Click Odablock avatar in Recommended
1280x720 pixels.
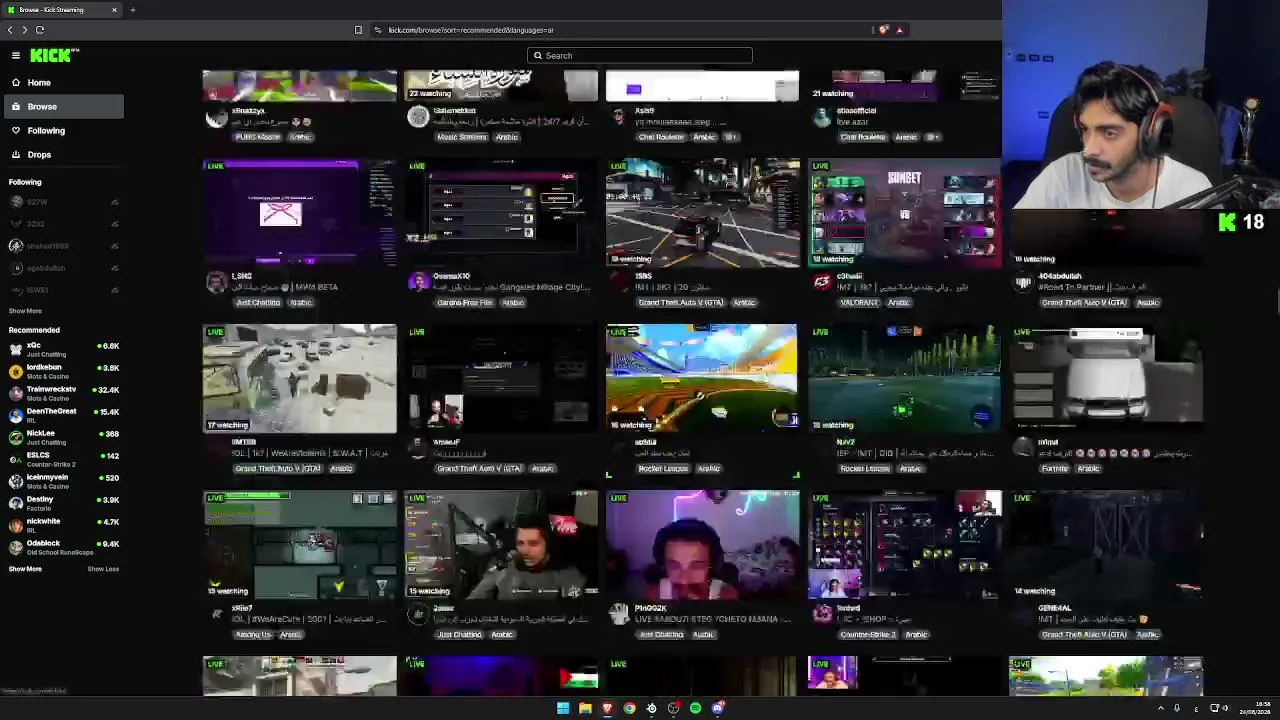point(16,547)
